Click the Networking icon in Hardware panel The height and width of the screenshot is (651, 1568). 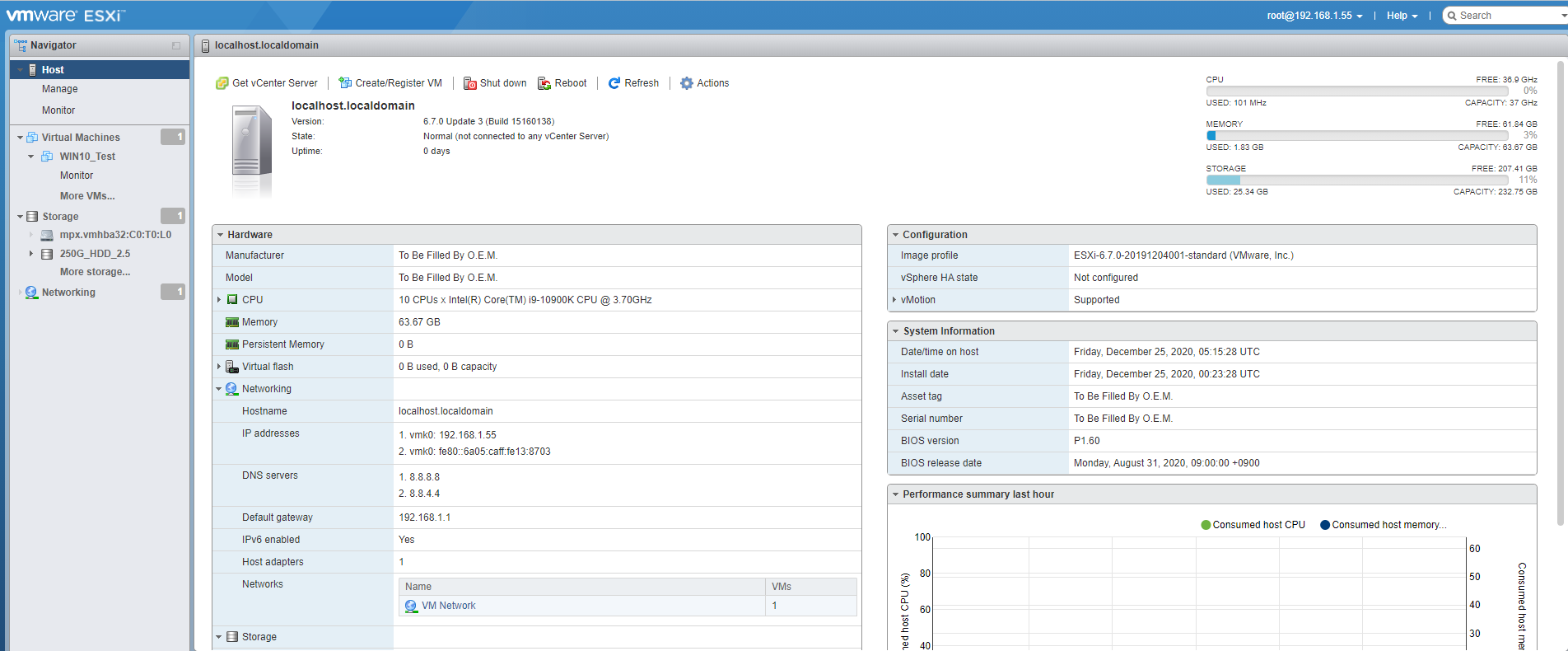click(x=232, y=389)
